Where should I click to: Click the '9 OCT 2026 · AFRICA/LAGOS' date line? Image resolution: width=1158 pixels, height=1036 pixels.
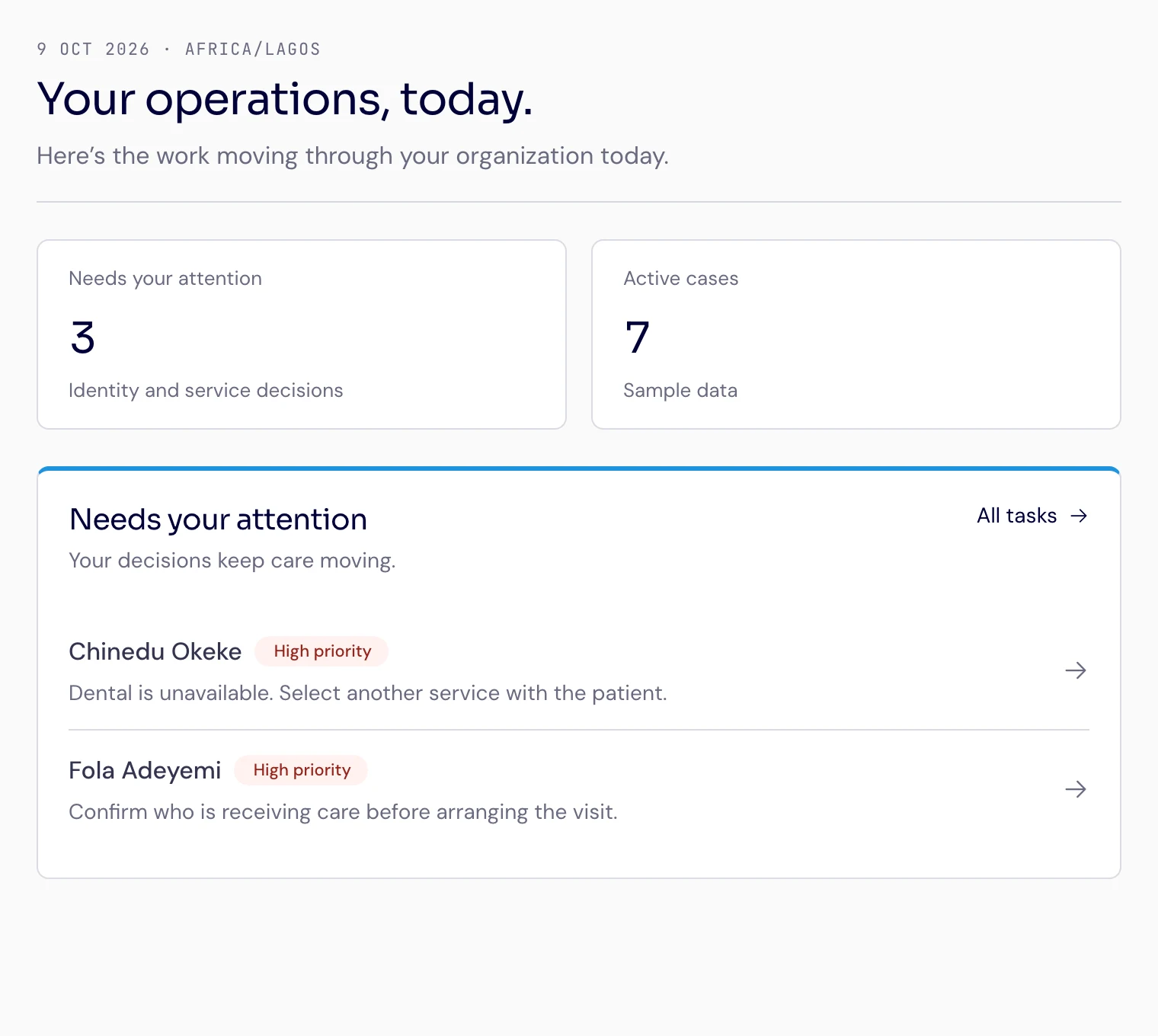(x=178, y=49)
